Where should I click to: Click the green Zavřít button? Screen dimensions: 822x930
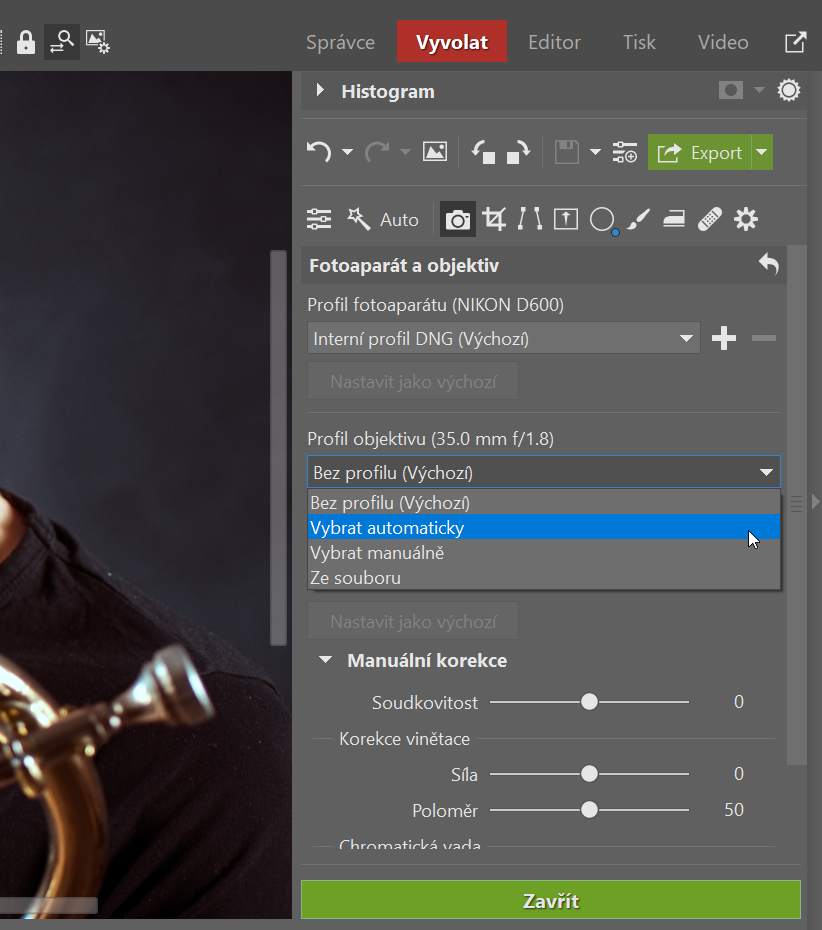click(x=551, y=900)
